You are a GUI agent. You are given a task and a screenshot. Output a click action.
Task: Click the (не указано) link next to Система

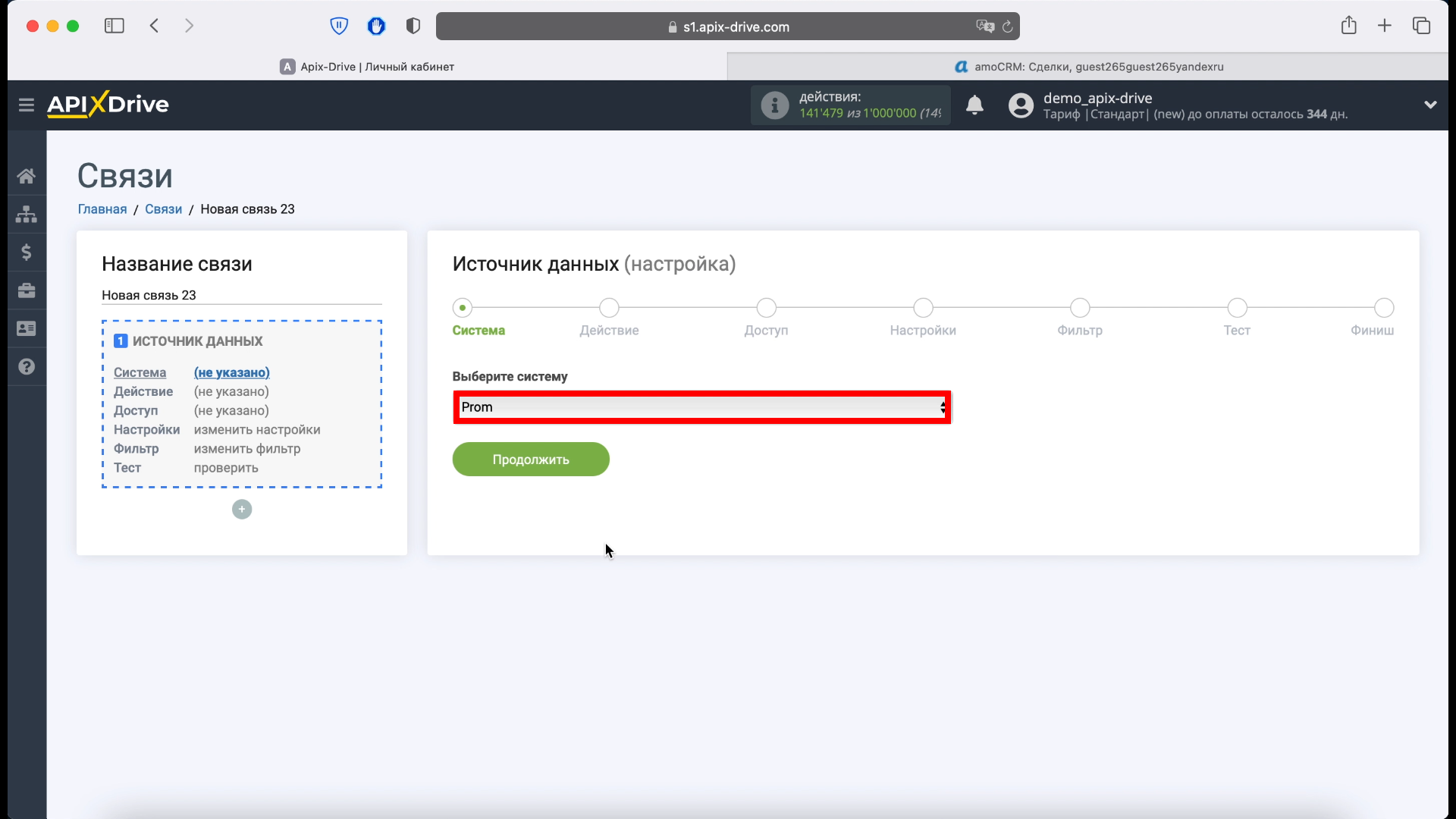[232, 372]
